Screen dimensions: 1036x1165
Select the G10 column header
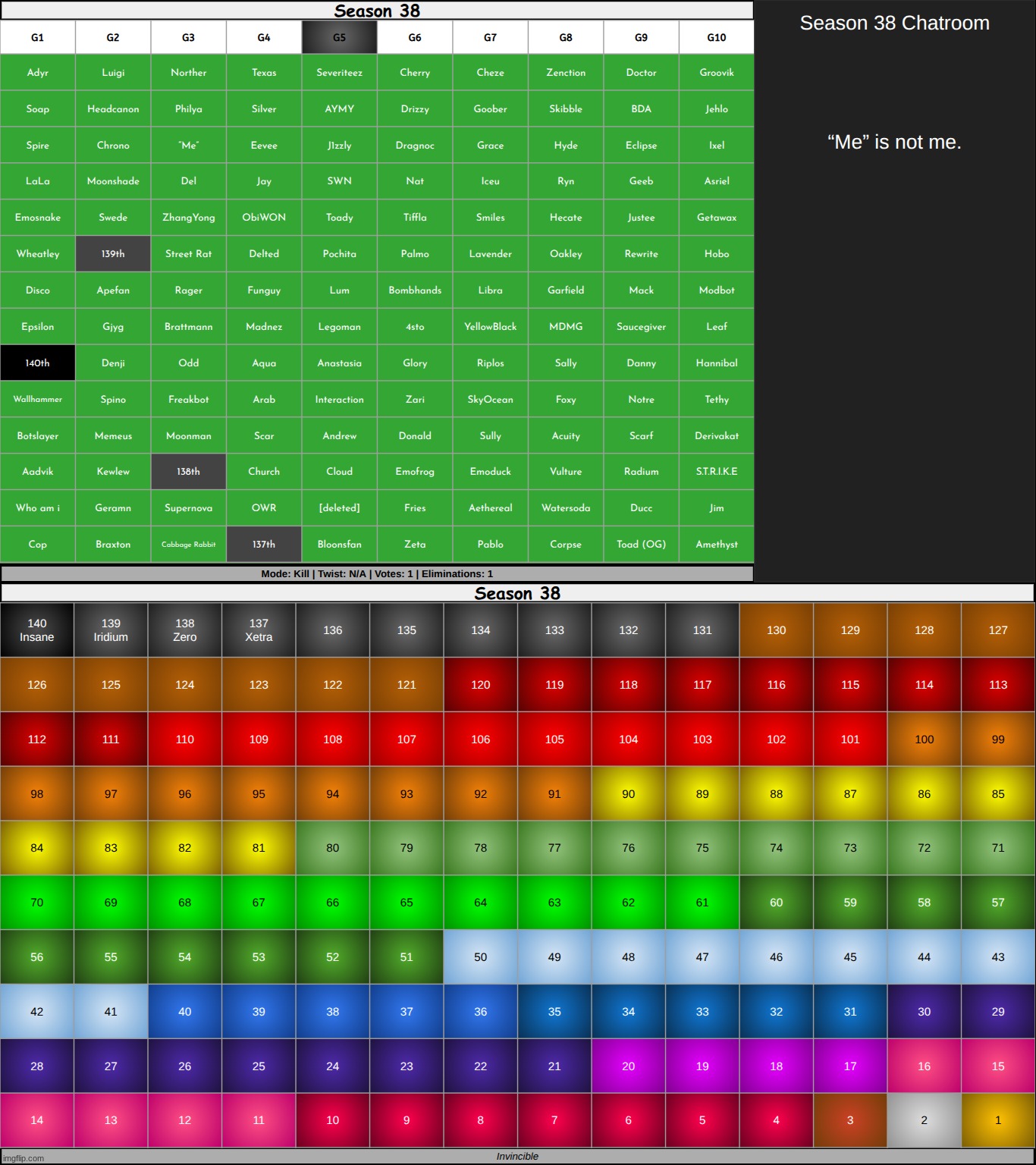click(716, 37)
